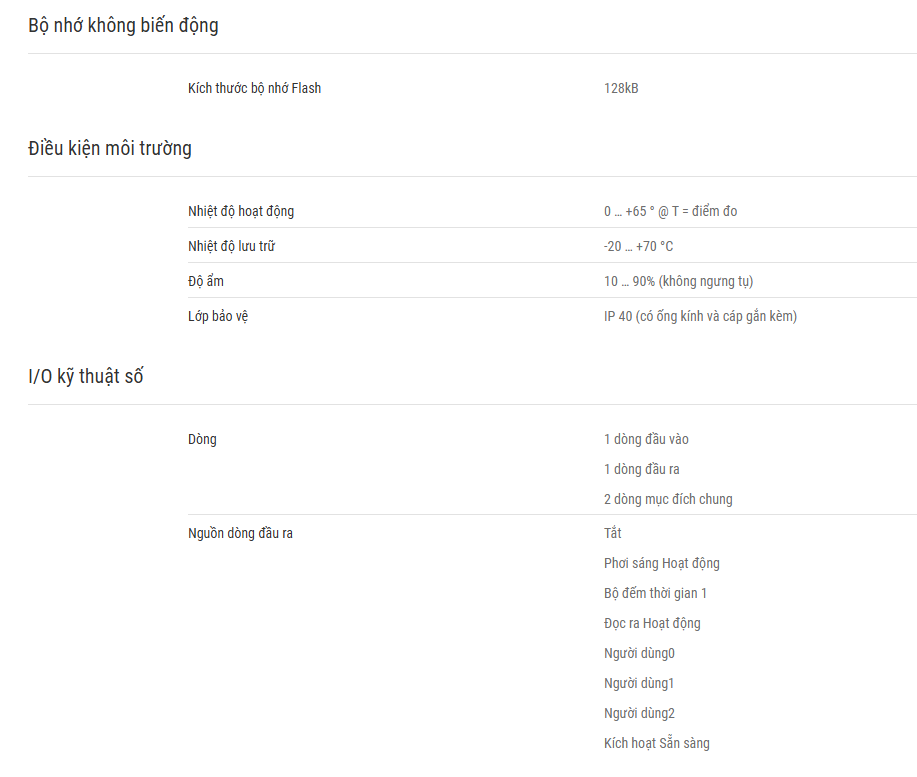This screenshot has height=777, width=917.
Task: Click the 'Phơi sáng Hoạt động' entry
Action: [x=662, y=564]
